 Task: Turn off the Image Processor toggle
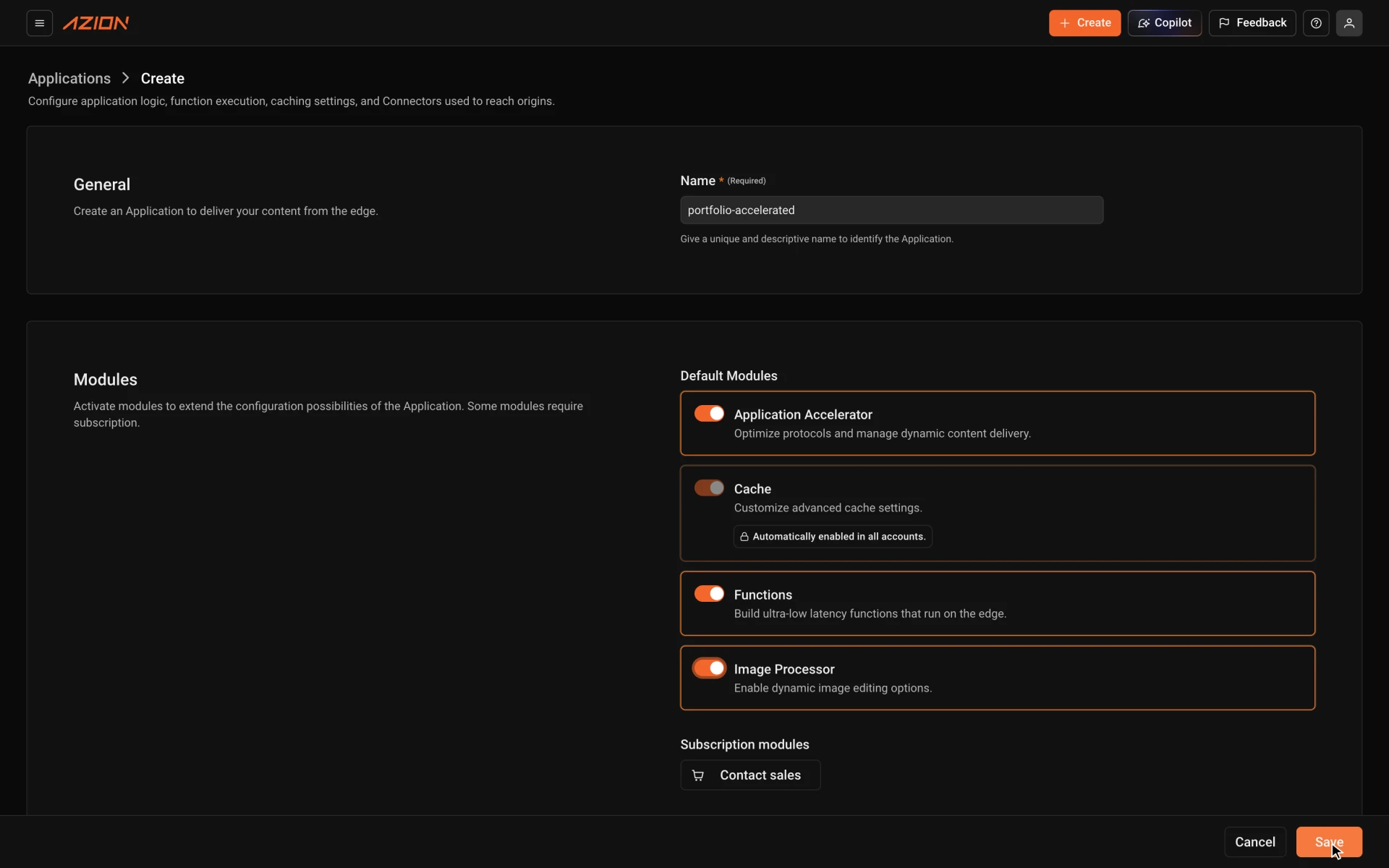point(709,668)
